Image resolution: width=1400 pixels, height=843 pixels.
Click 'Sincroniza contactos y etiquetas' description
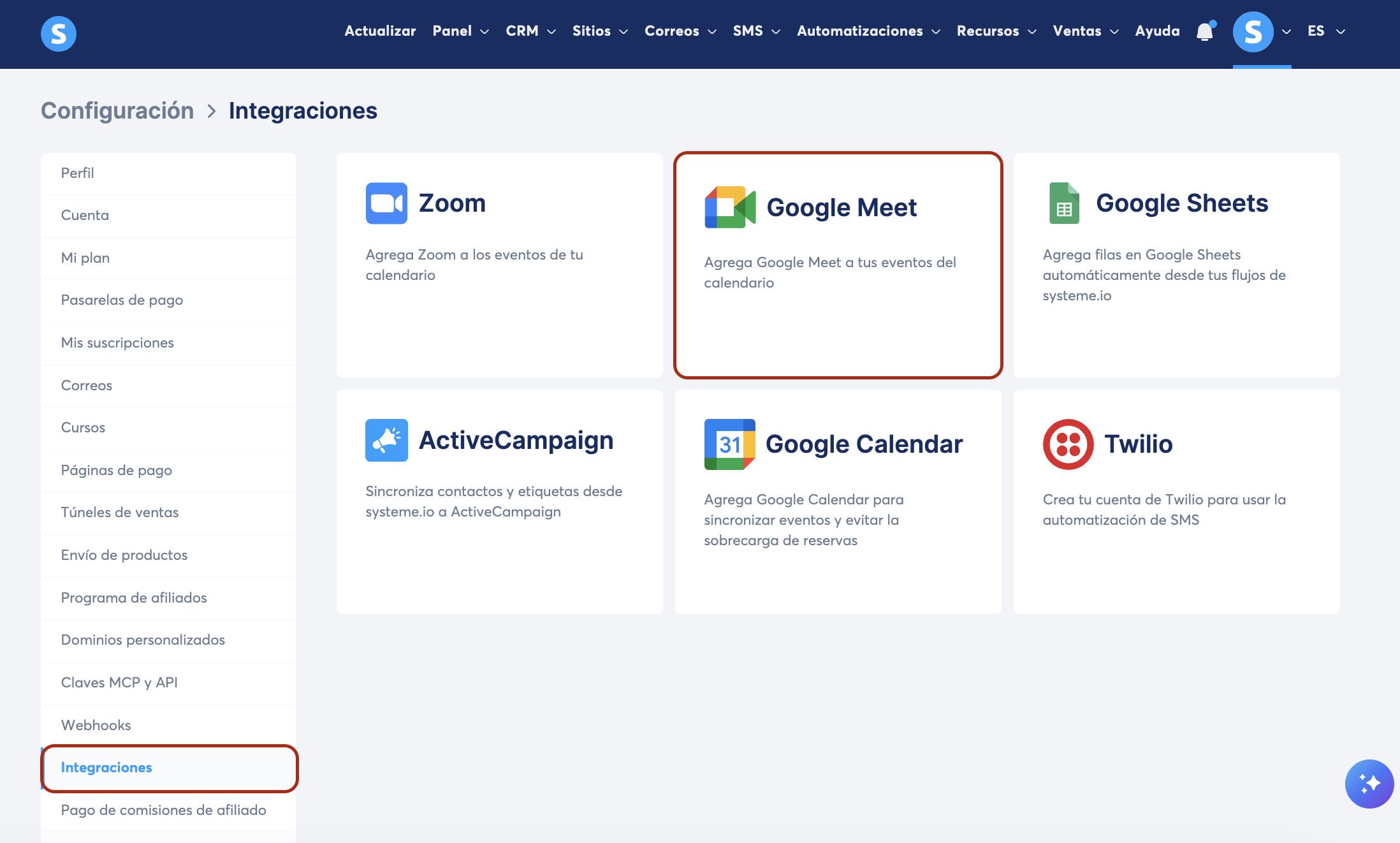[x=494, y=501]
